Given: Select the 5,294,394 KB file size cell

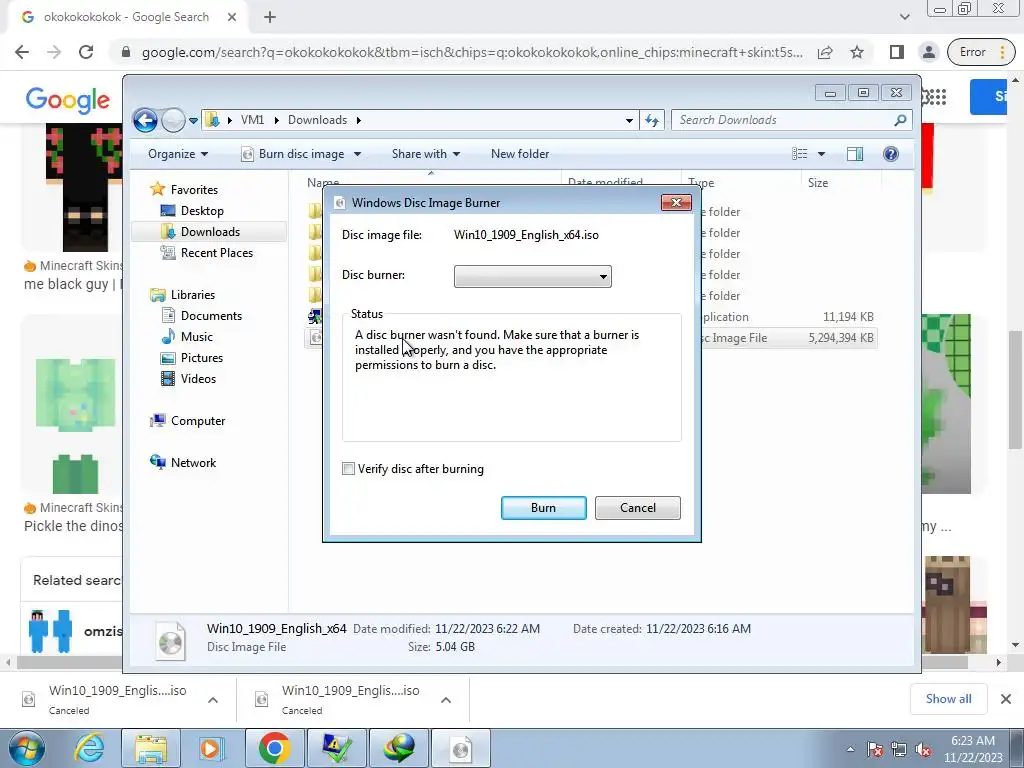Looking at the screenshot, I should coord(840,338).
